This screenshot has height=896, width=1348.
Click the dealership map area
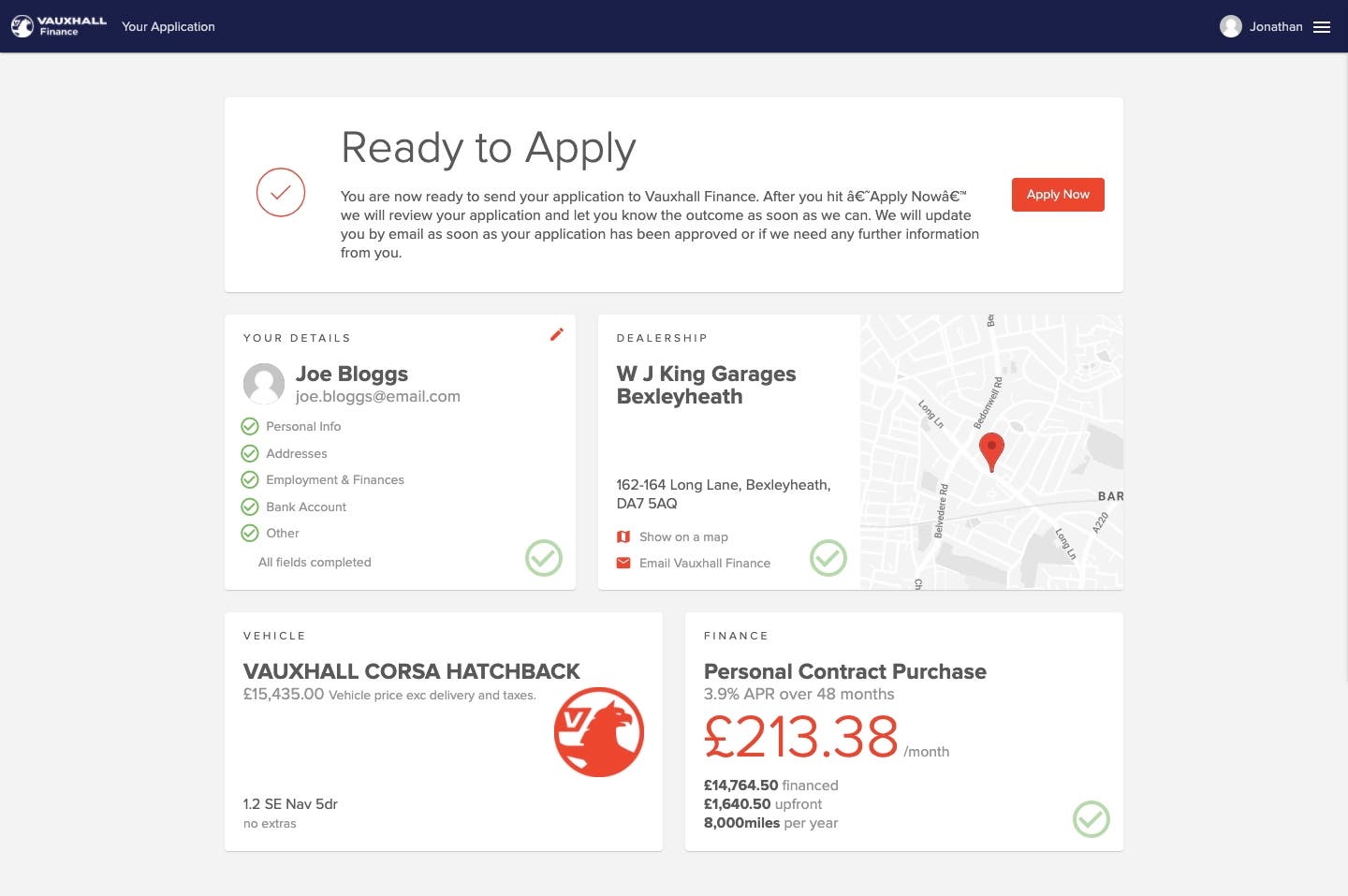click(991, 452)
